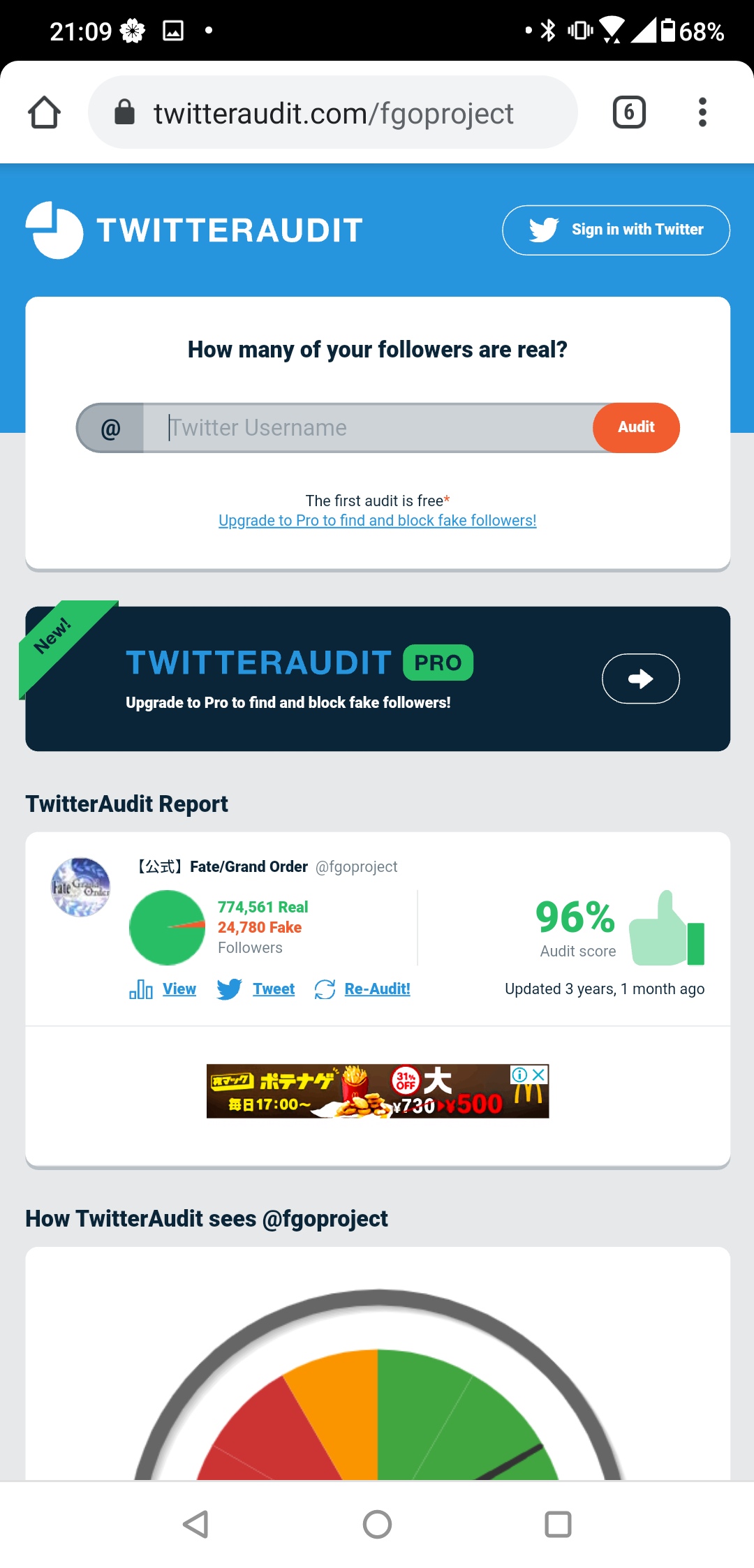Open the McDonald's ad info icon

(520, 1074)
